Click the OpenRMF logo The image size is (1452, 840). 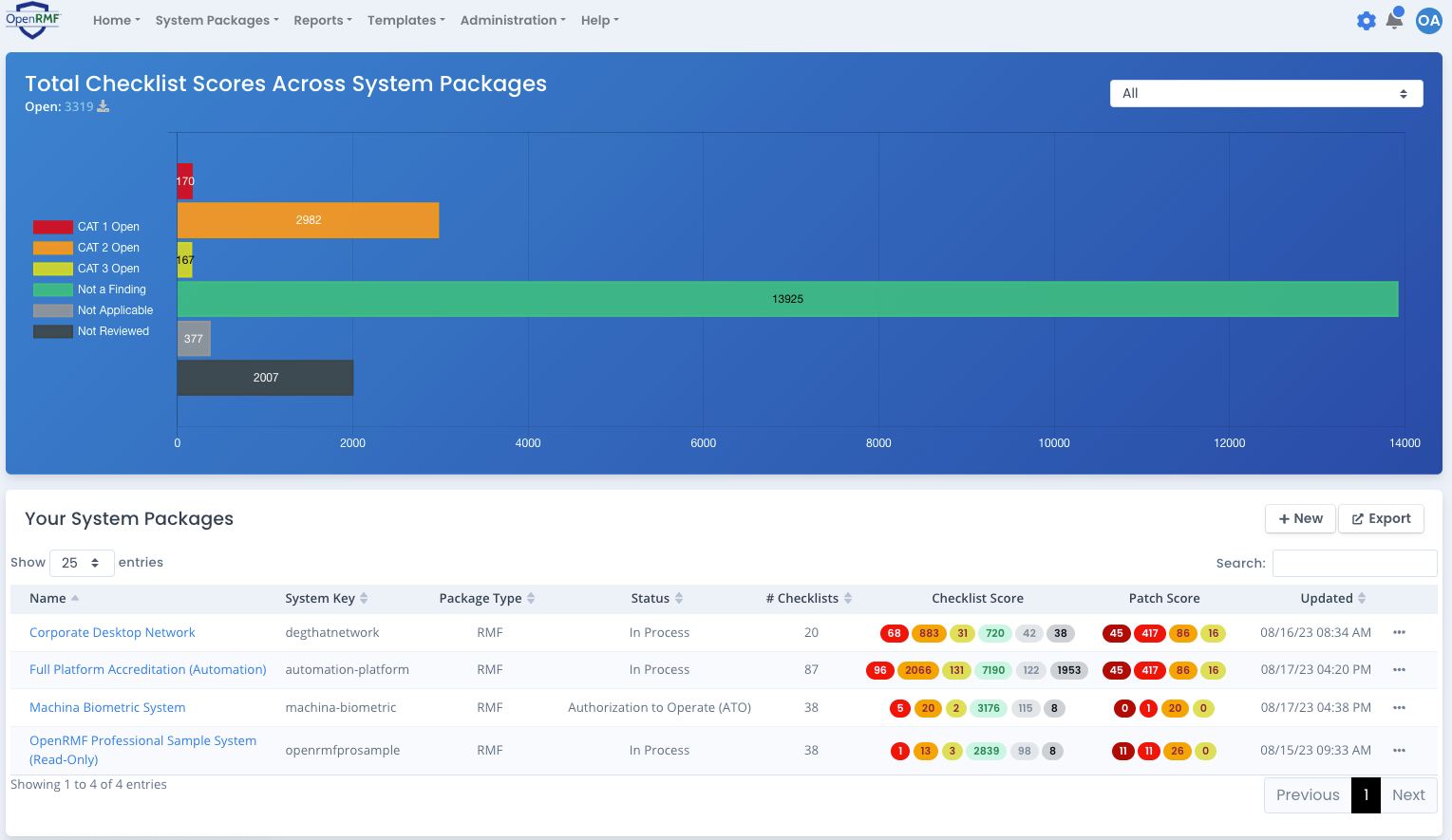34,20
